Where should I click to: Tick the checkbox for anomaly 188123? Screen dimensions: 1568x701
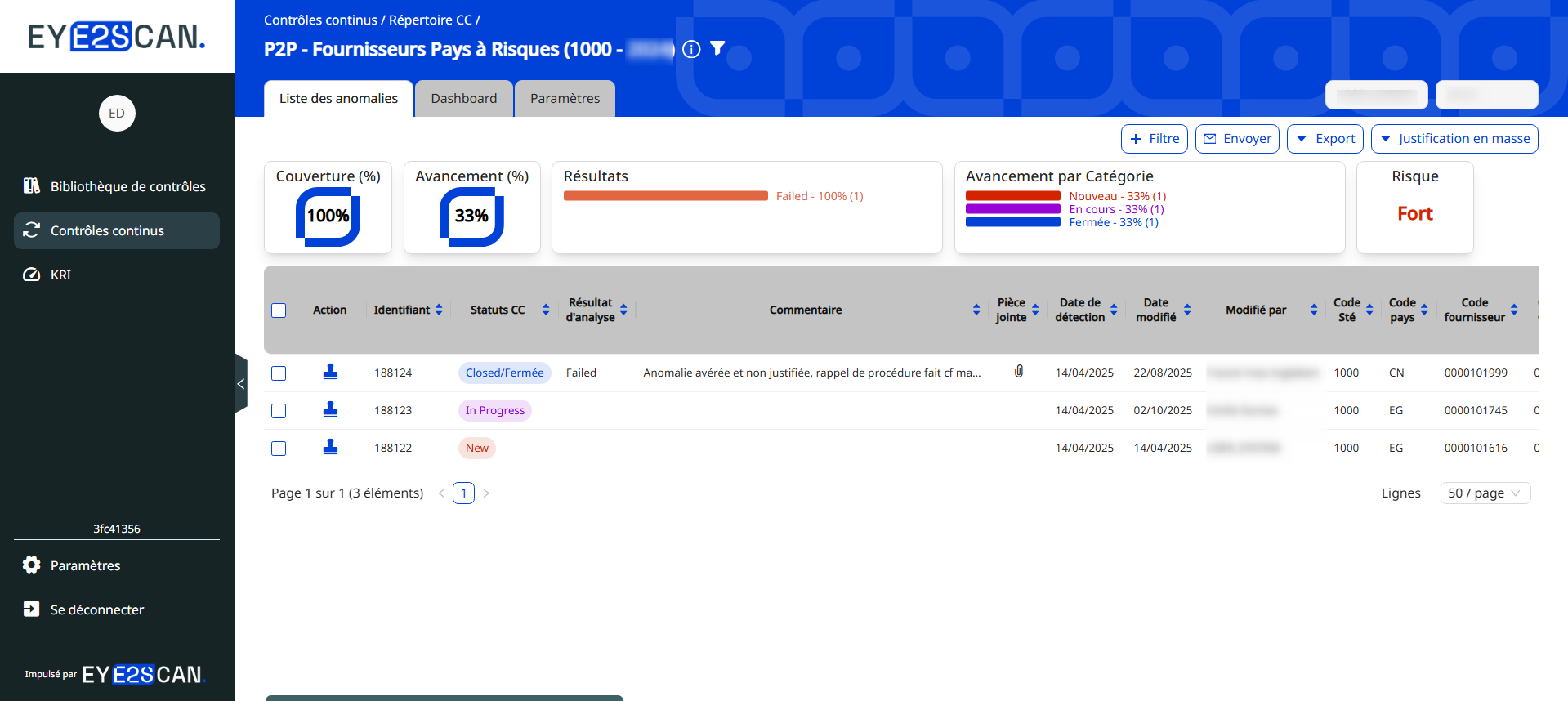tap(279, 411)
